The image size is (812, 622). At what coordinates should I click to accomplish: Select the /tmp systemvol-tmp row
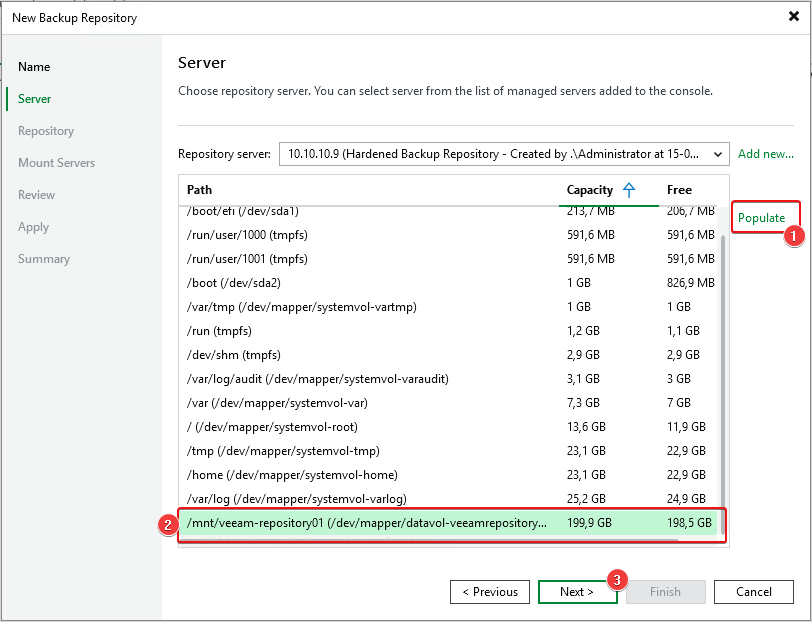[283, 451]
